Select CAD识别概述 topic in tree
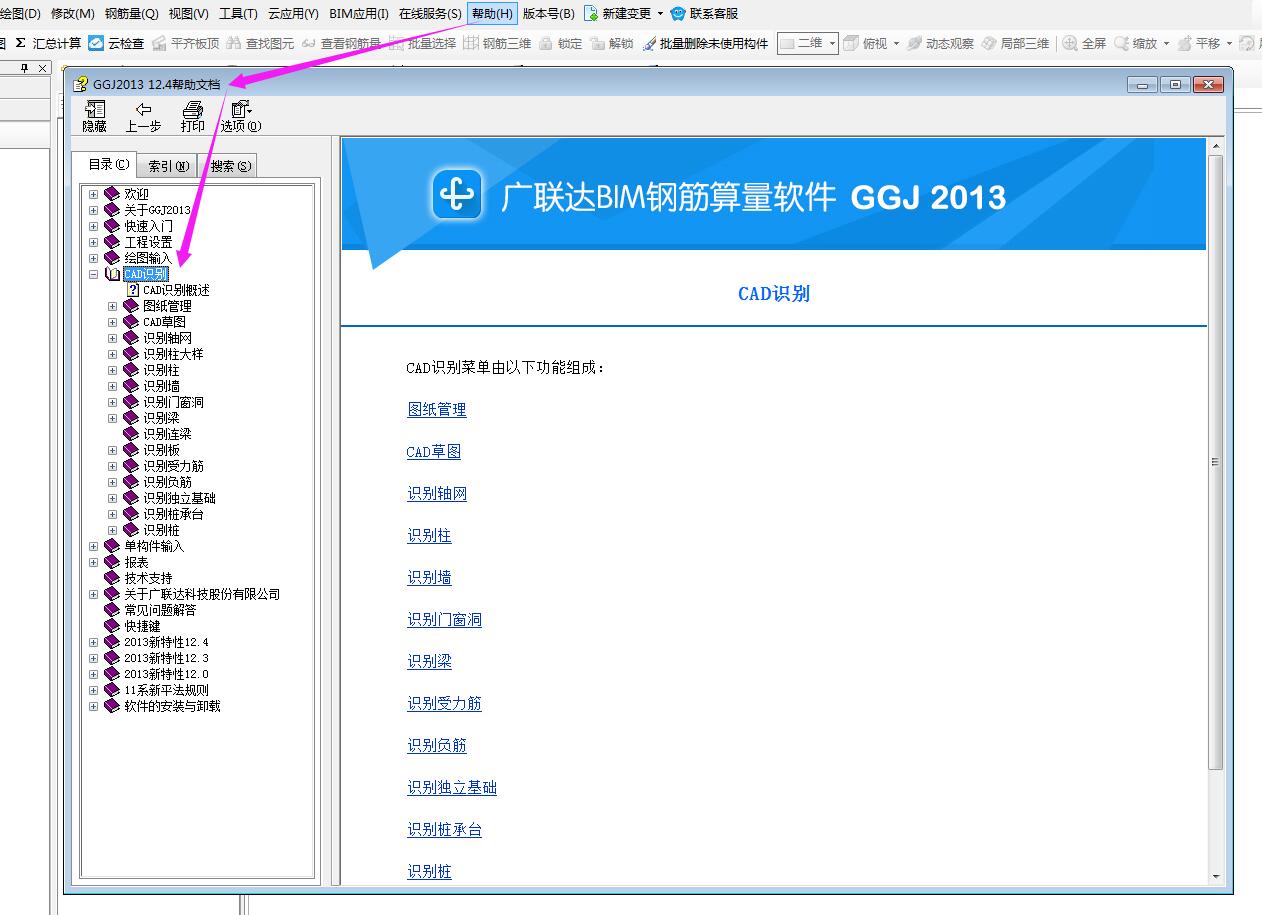The width and height of the screenshot is (1262, 915). click(x=176, y=290)
